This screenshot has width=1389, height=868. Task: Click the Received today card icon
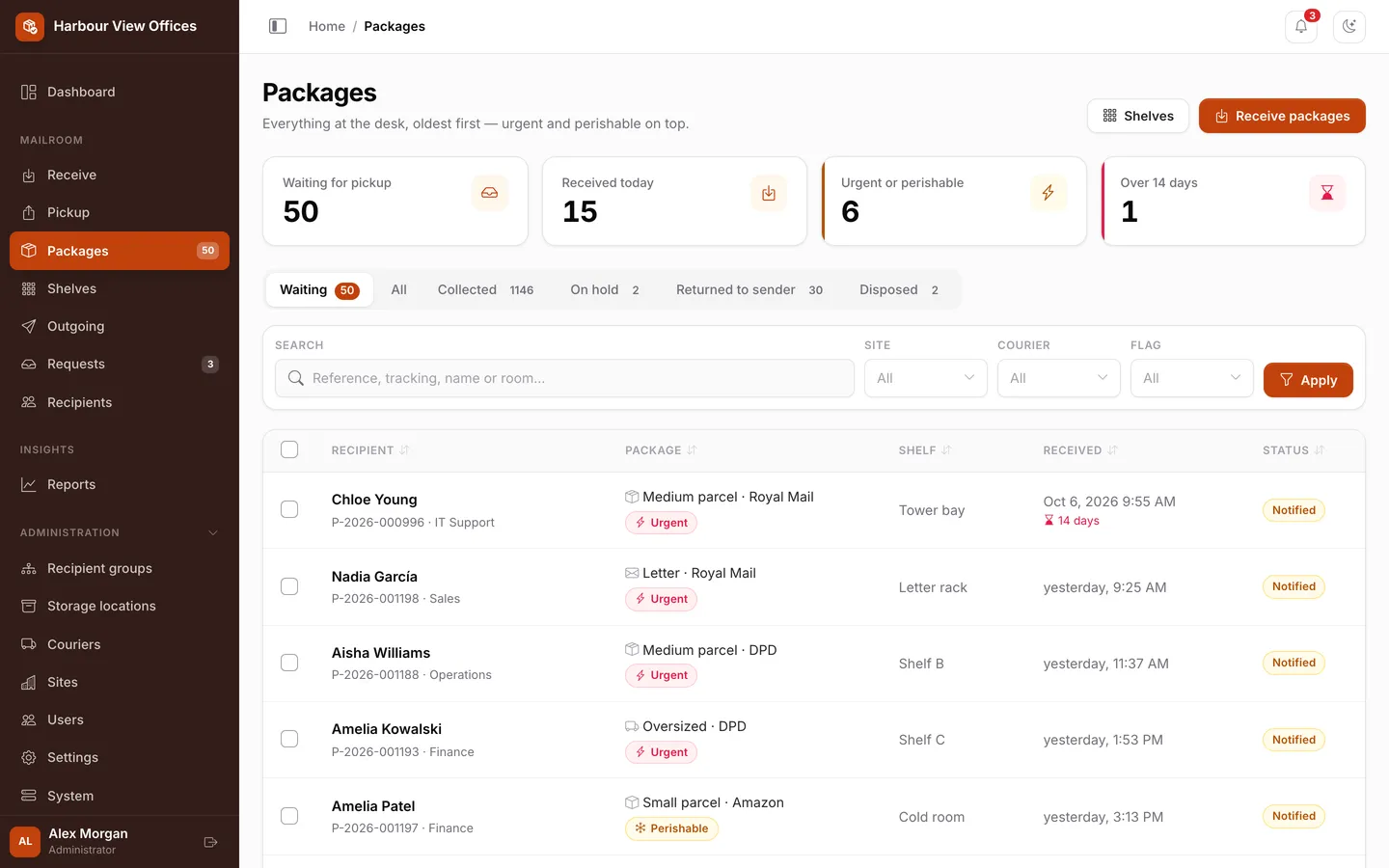click(x=769, y=193)
